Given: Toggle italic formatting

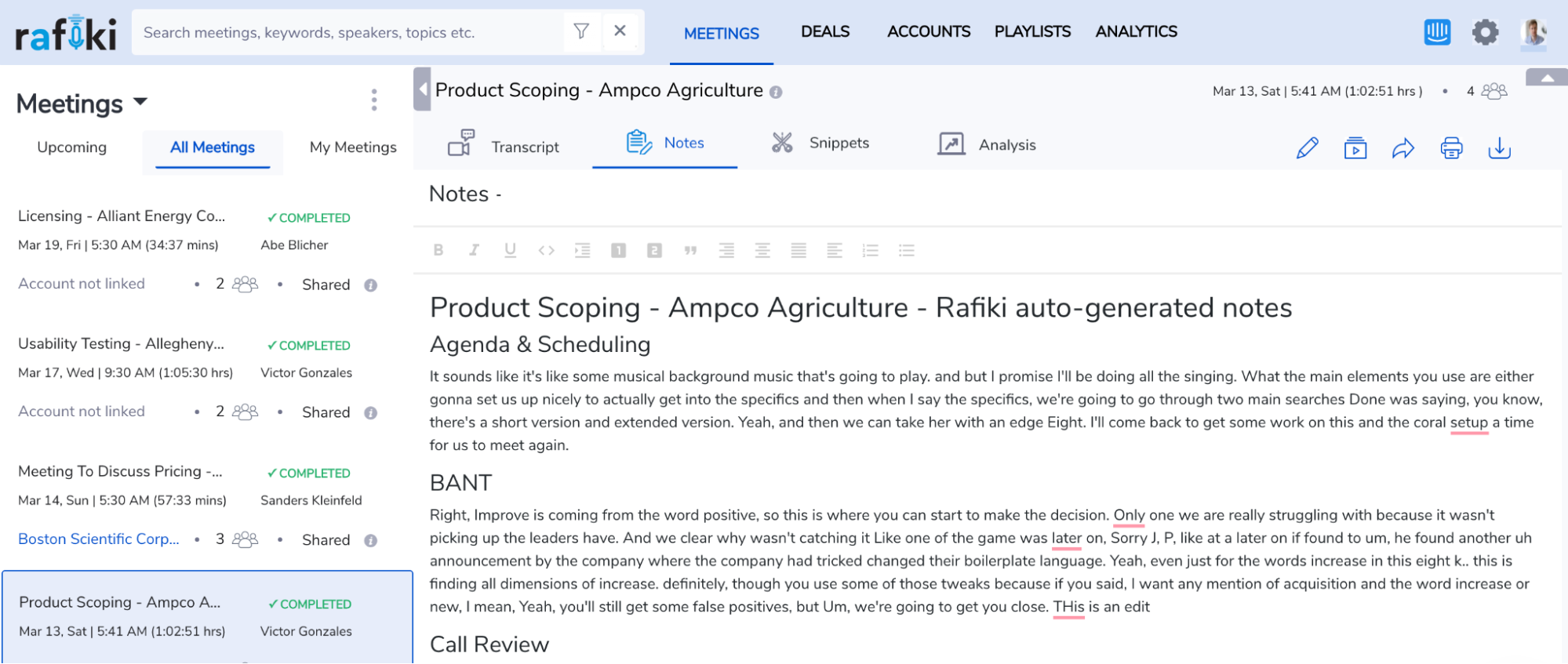Looking at the screenshot, I should (474, 250).
